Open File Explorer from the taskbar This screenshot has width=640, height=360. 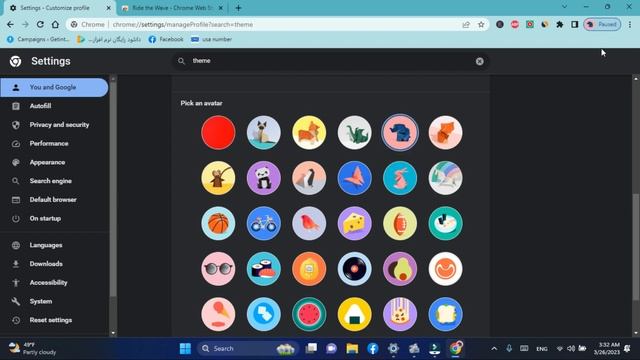pos(352,349)
